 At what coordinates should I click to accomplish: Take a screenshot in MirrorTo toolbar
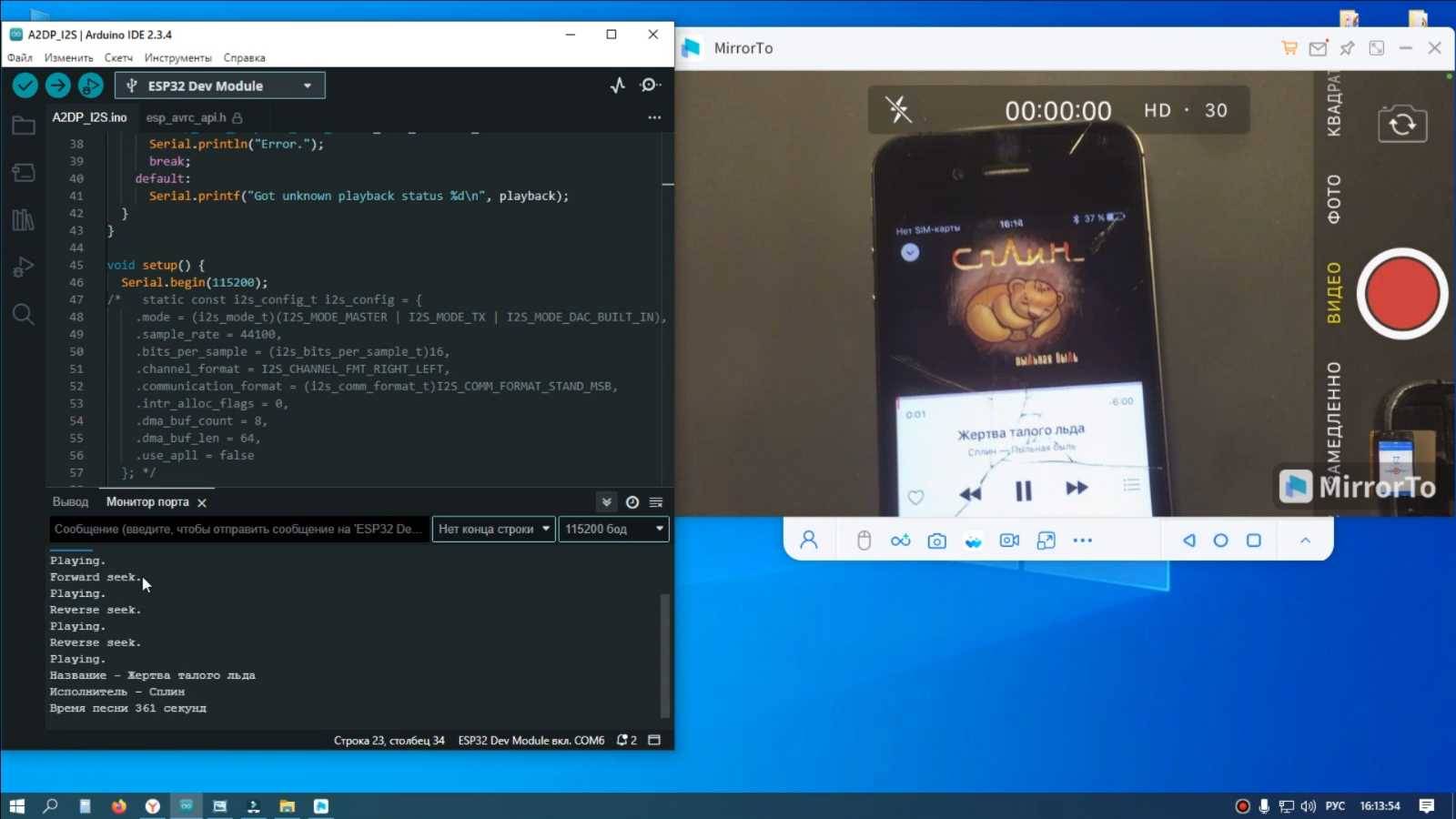point(935,540)
